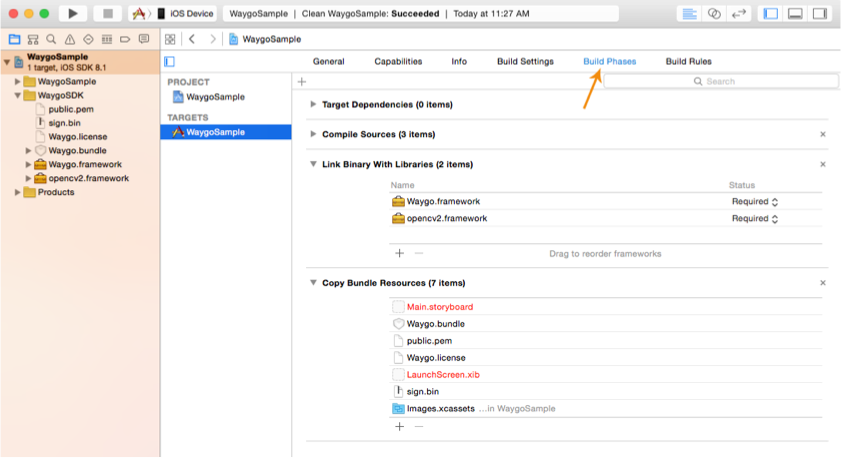Show the Report navigator
Viewport: 842px width, 458px height.
144,39
